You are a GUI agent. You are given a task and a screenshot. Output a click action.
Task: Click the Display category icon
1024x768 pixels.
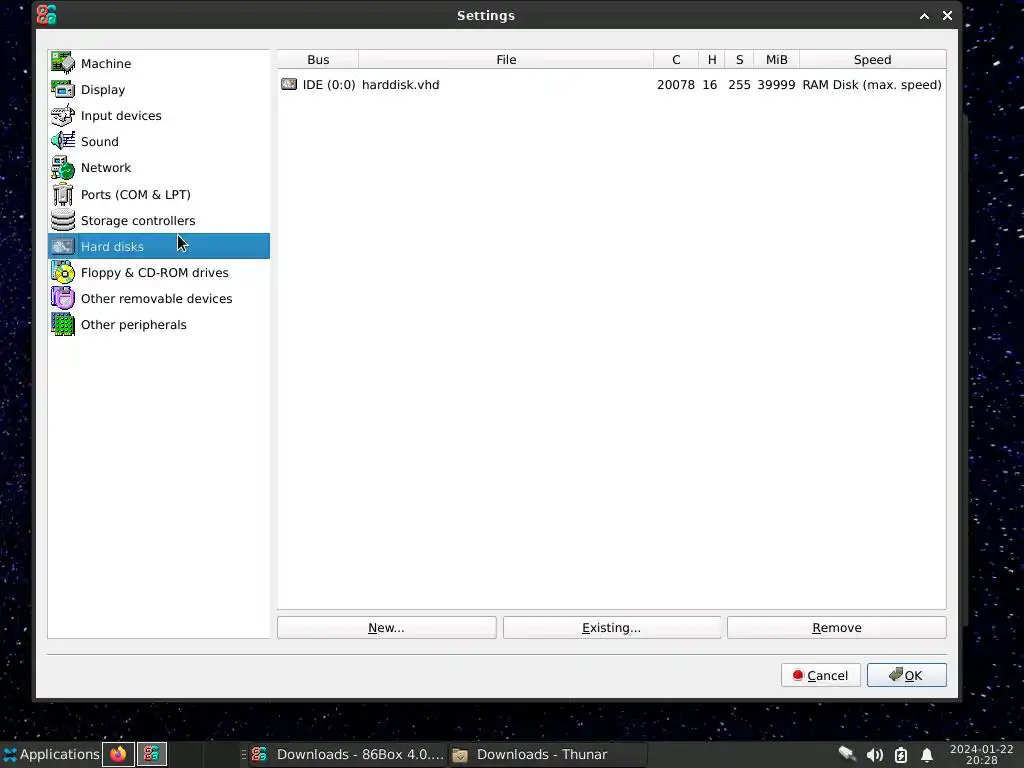click(x=63, y=89)
